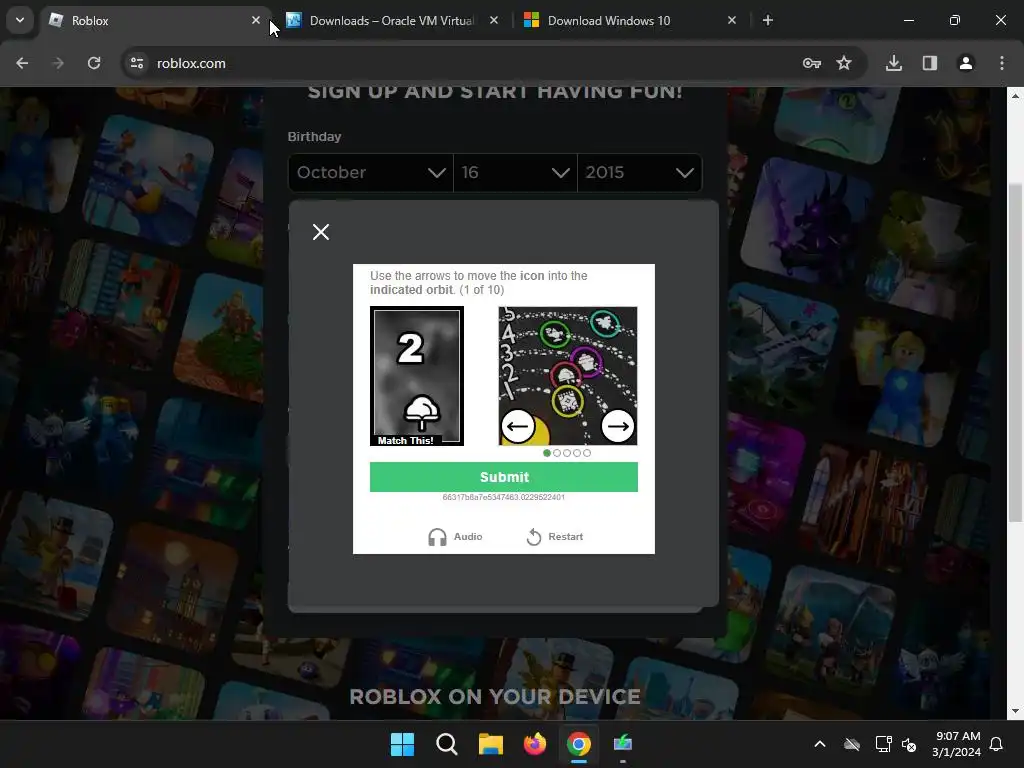Open the Chrome three-dot menu
The height and width of the screenshot is (768, 1024).
(x=1002, y=63)
